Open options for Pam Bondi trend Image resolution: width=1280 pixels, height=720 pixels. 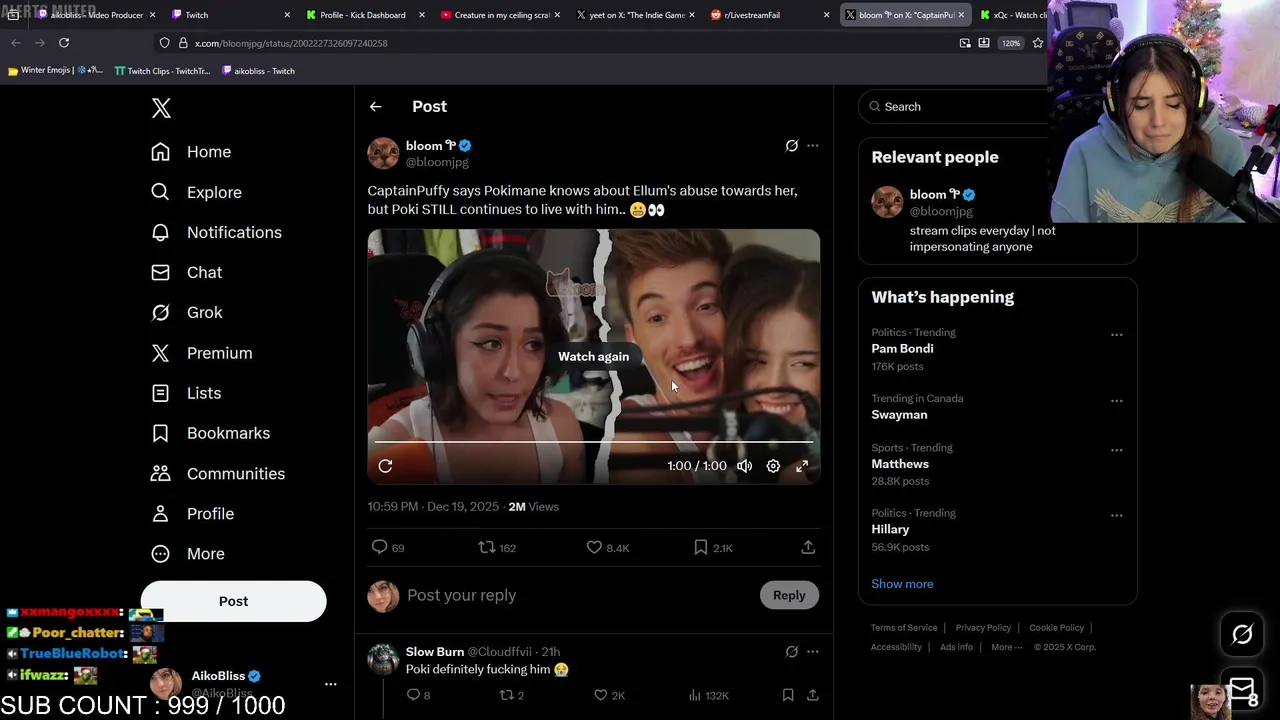(x=1116, y=335)
